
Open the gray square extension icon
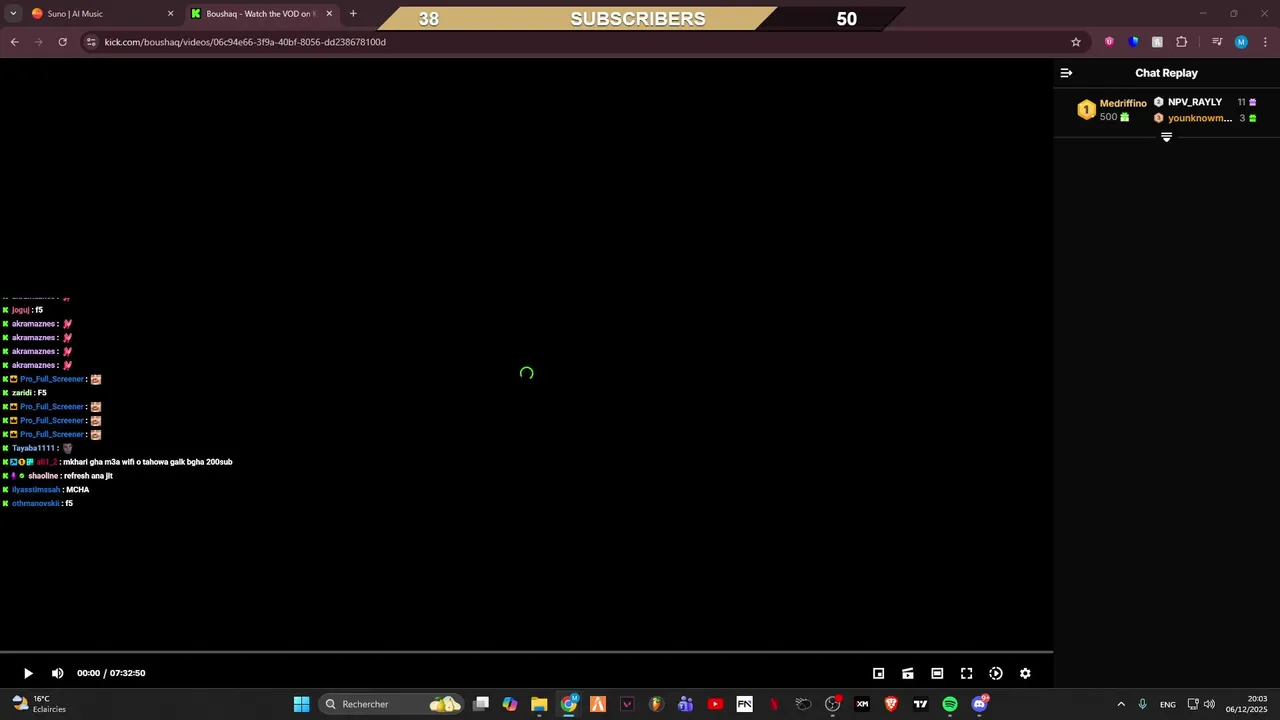pos(1157,42)
